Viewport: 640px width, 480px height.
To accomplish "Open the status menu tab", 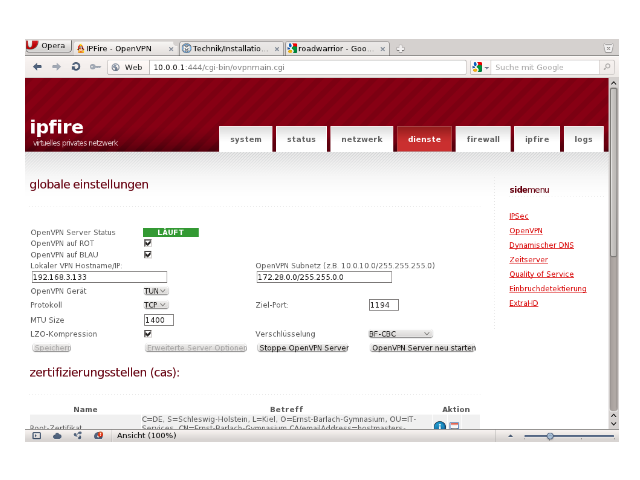I will pos(301,139).
